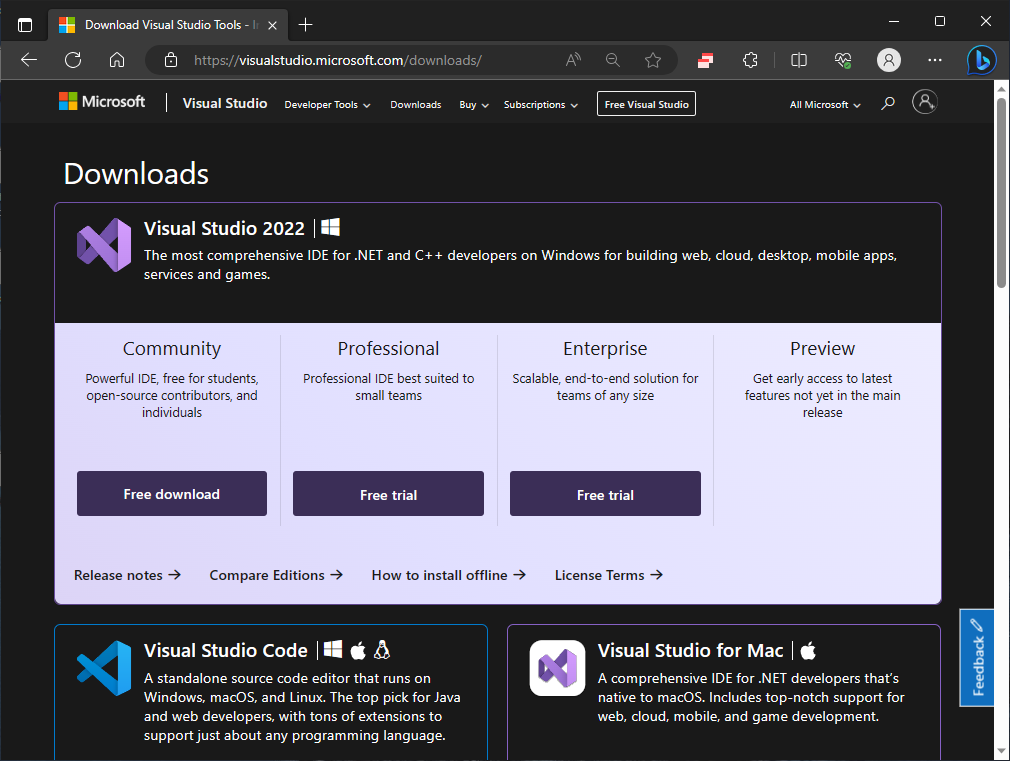This screenshot has height=761, width=1010.
Task: Refresh the current page
Action: [73, 60]
